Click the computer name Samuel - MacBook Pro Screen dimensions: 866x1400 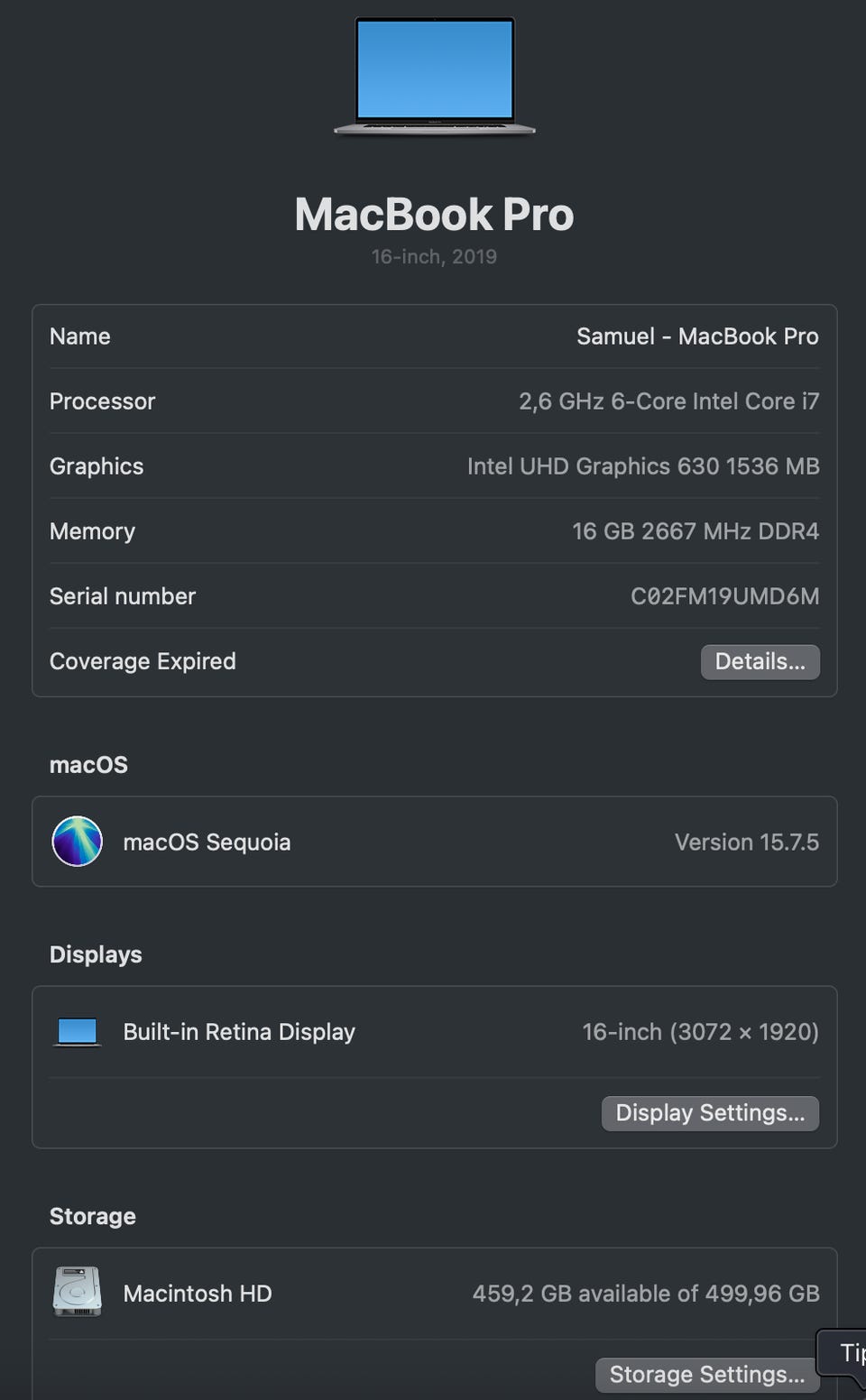pos(697,336)
